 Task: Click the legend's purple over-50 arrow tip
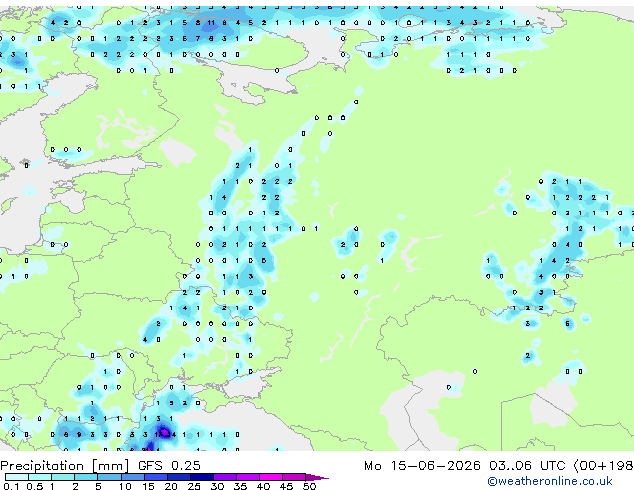[317, 477]
